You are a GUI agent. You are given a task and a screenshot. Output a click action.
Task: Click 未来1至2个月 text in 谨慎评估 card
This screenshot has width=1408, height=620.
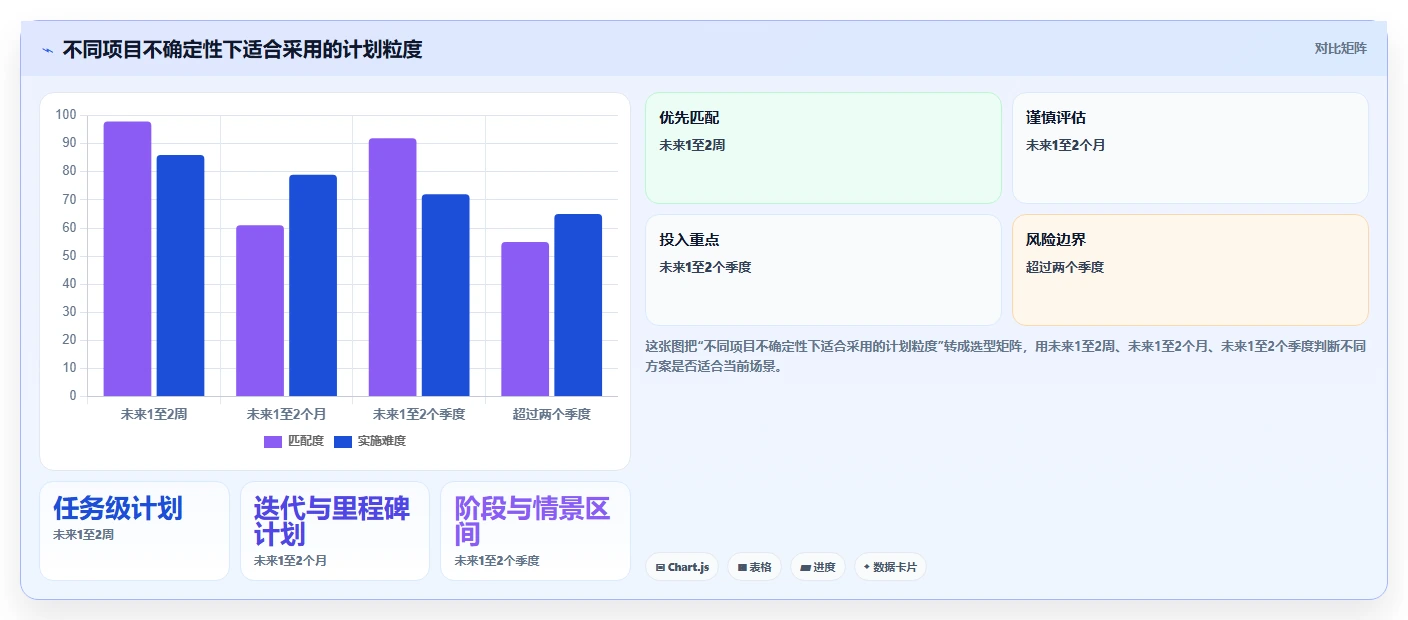(x=1066, y=145)
